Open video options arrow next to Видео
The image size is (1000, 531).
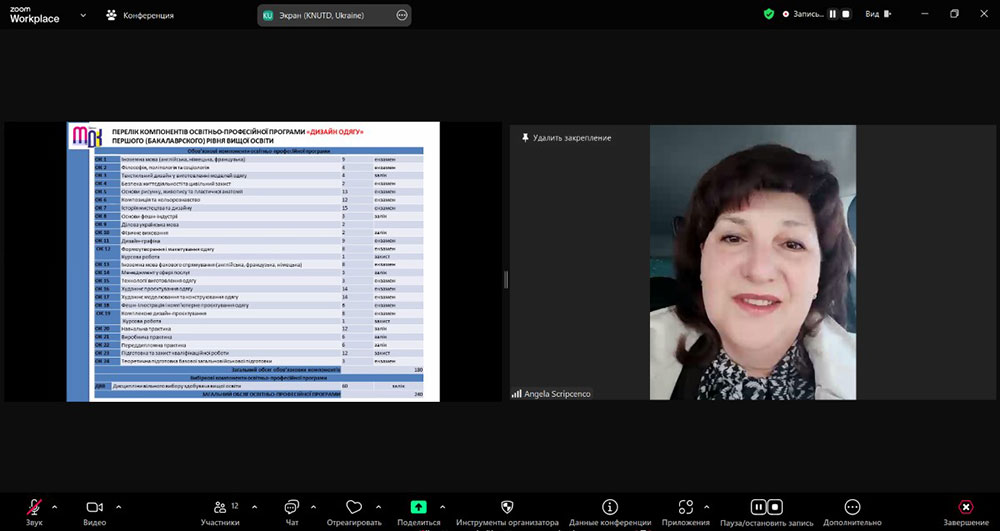point(119,507)
